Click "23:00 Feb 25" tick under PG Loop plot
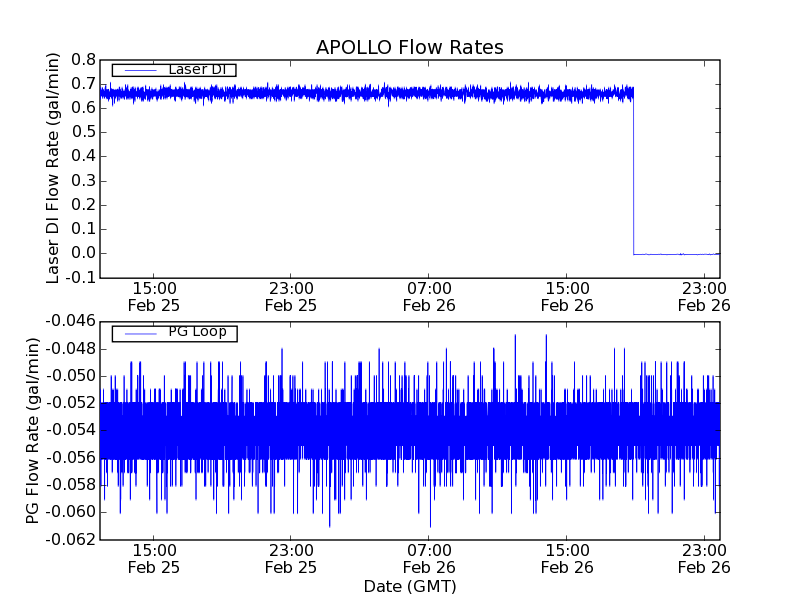Viewport: 800px width, 600px height. coord(291,559)
